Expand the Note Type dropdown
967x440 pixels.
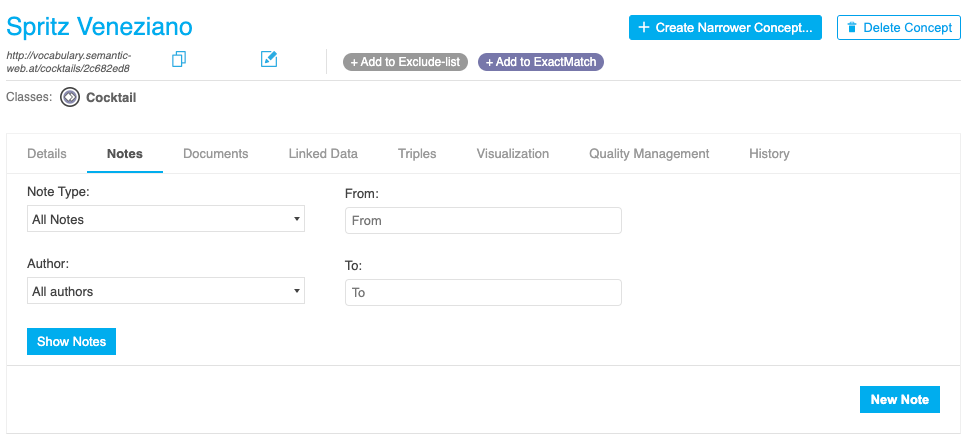click(166, 219)
